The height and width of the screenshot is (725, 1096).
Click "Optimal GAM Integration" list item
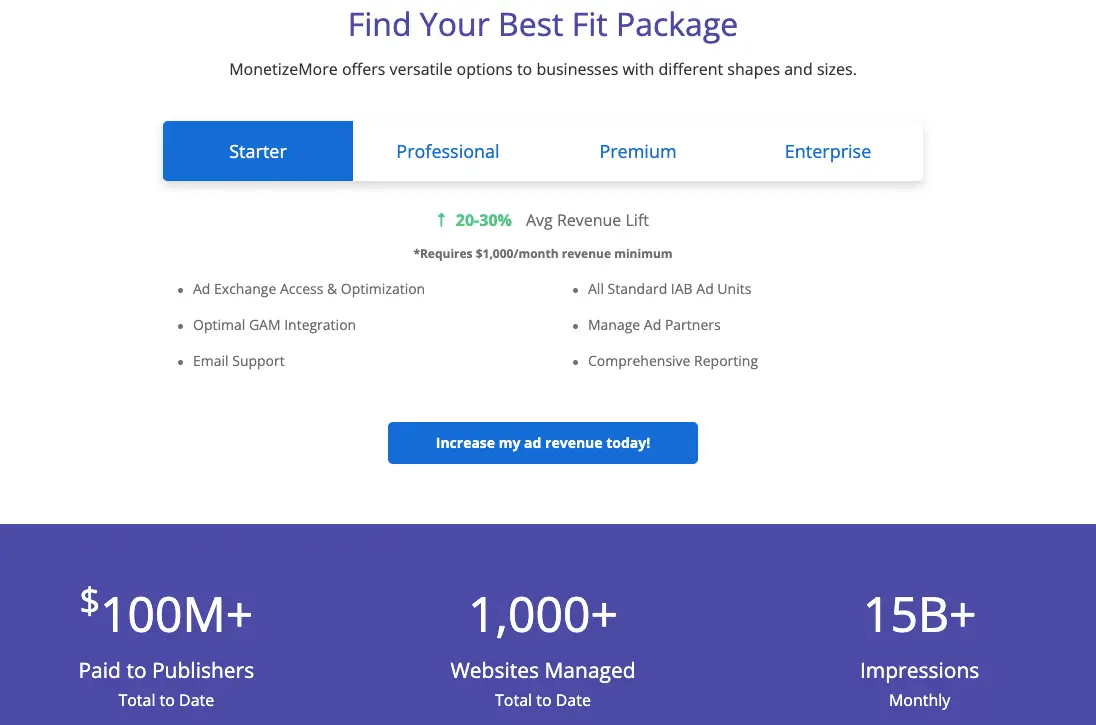(274, 325)
